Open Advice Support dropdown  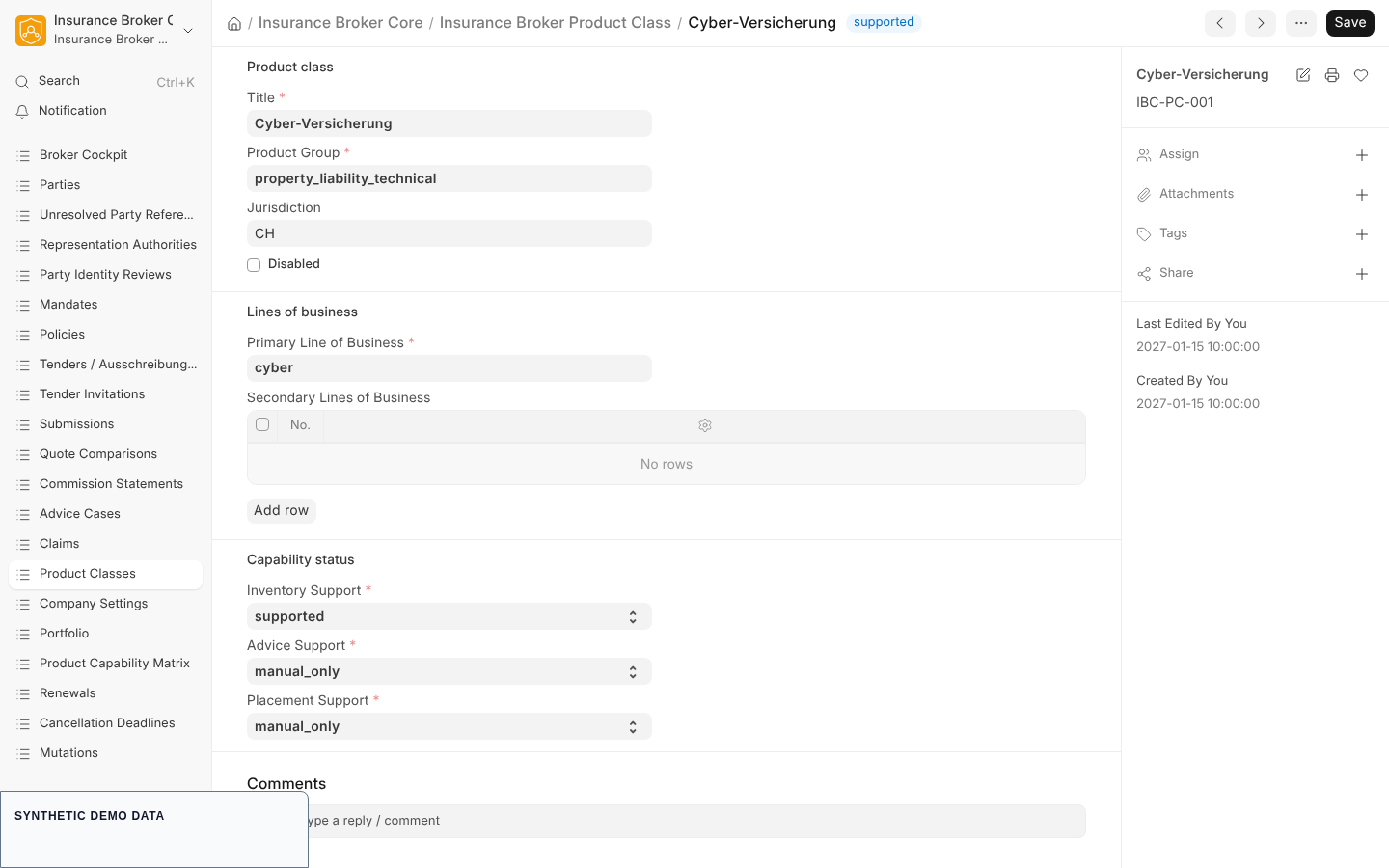coord(449,671)
